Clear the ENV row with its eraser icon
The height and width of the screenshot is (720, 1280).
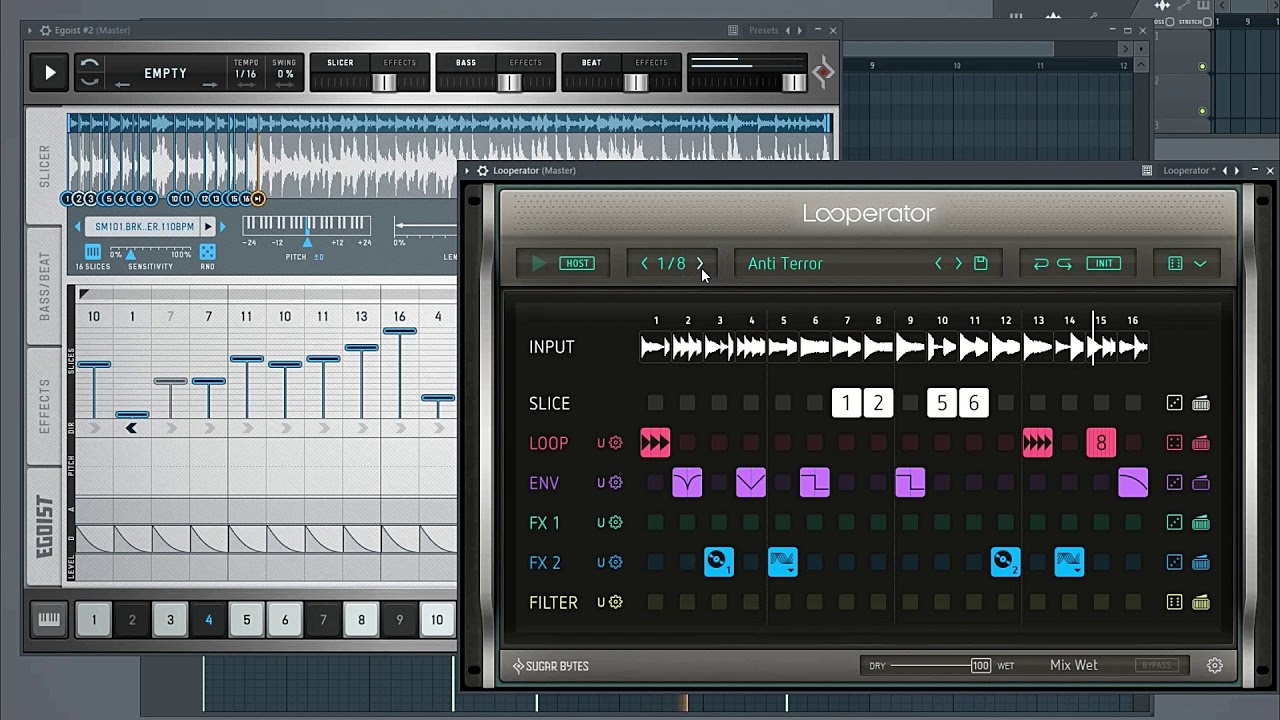[1201, 483]
